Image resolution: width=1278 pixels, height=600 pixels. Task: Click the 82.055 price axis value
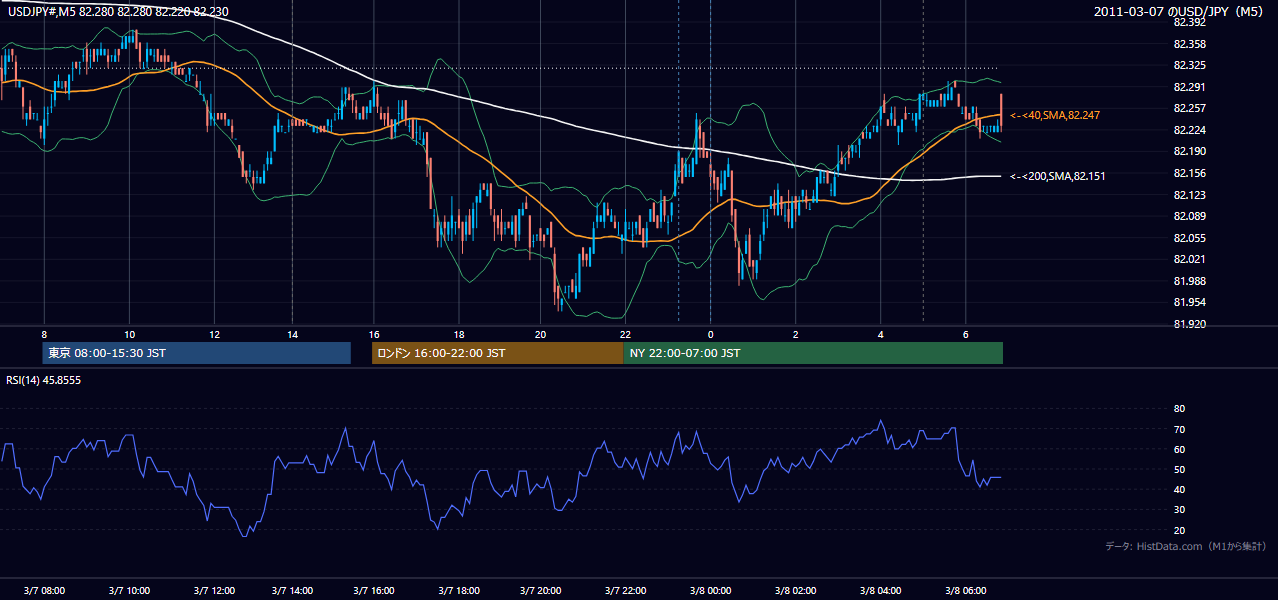tap(1189, 238)
